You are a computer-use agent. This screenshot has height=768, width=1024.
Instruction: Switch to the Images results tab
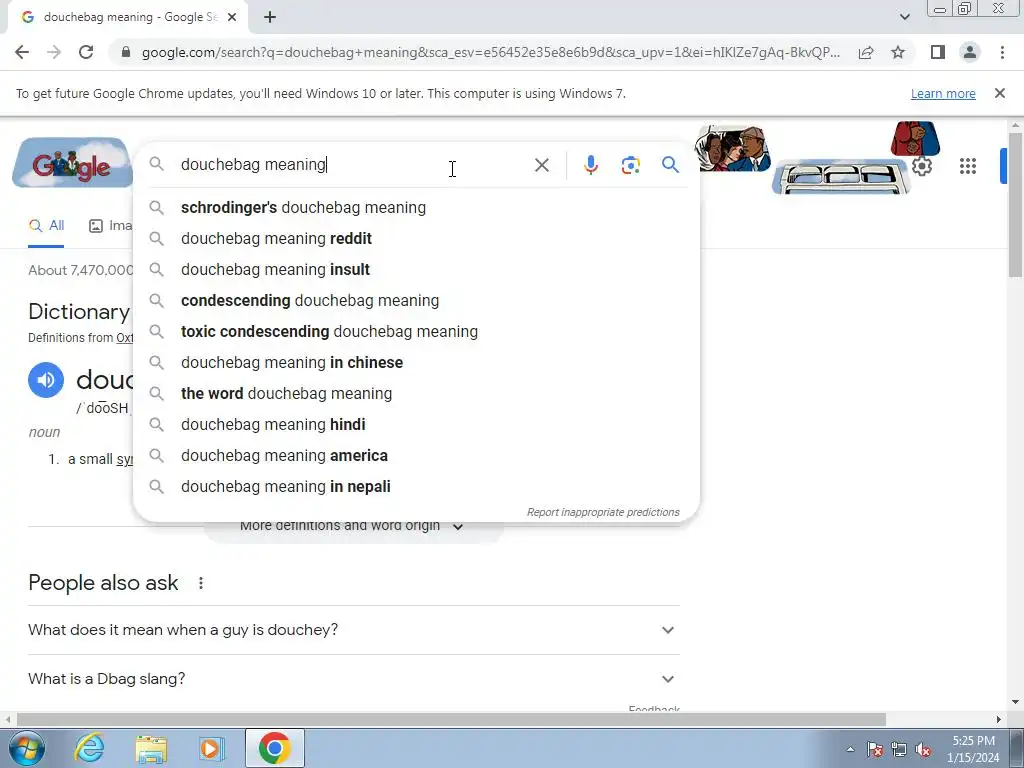point(111,226)
